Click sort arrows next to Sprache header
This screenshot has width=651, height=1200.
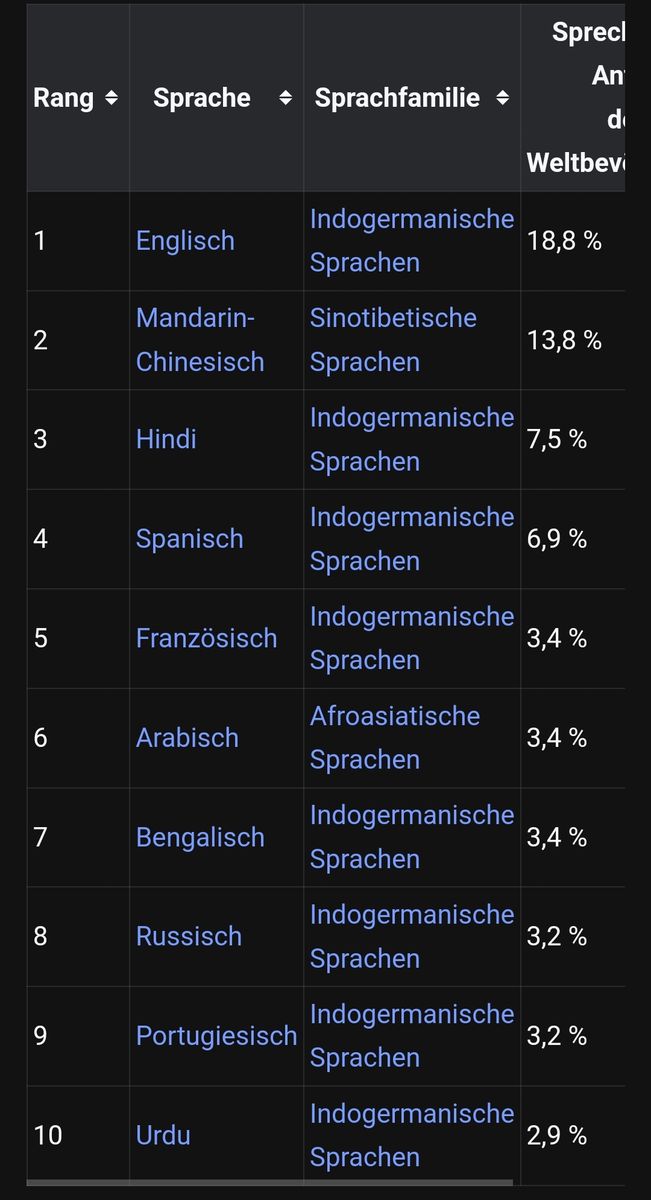pos(286,98)
